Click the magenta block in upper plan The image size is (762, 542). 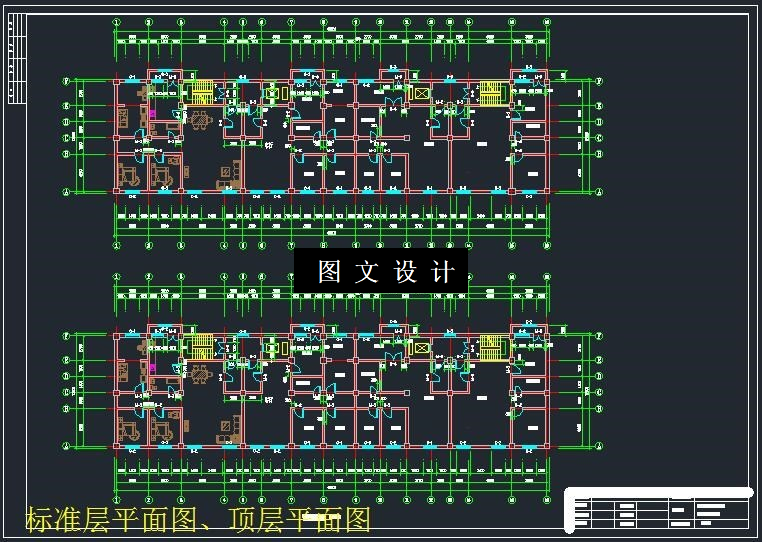pyautogui.click(x=152, y=113)
